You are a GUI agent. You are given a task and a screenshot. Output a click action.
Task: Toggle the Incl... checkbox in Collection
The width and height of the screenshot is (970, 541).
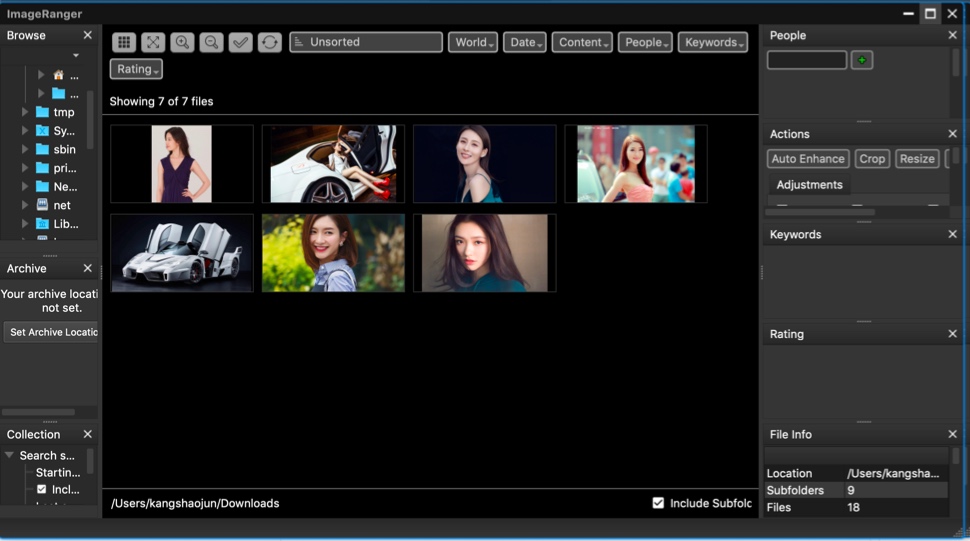[41, 489]
